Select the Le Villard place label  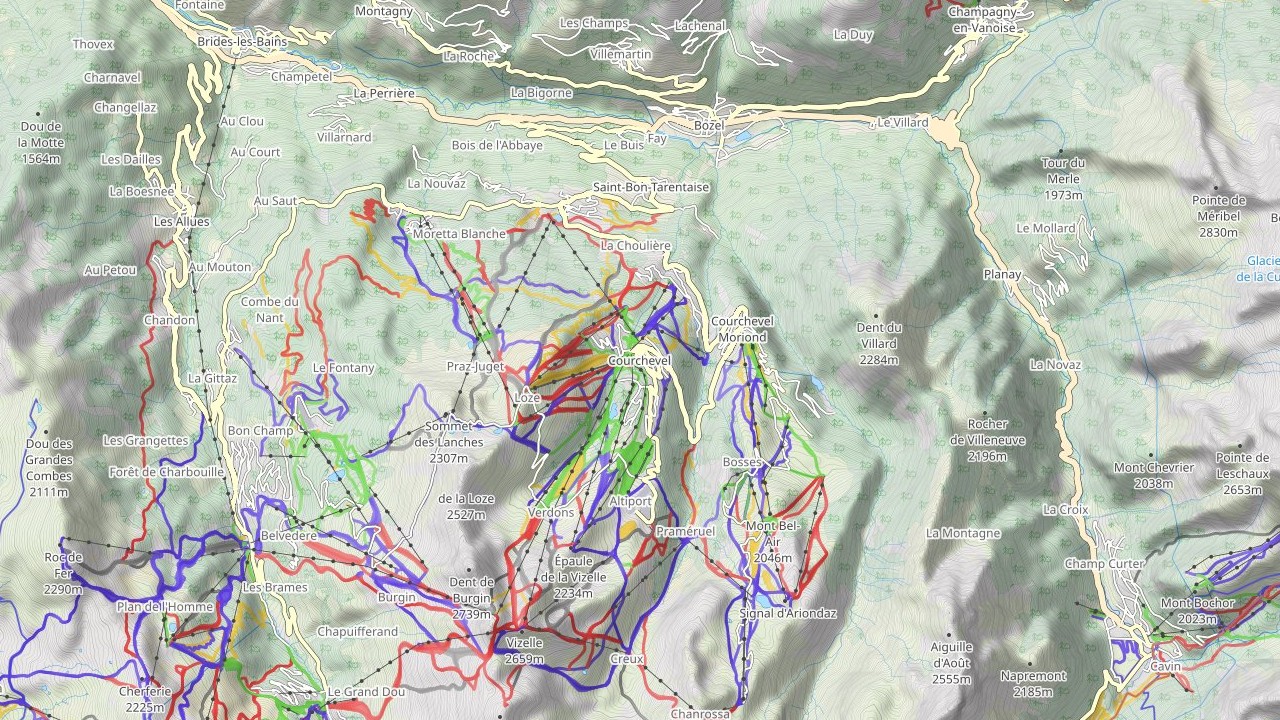click(x=903, y=123)
